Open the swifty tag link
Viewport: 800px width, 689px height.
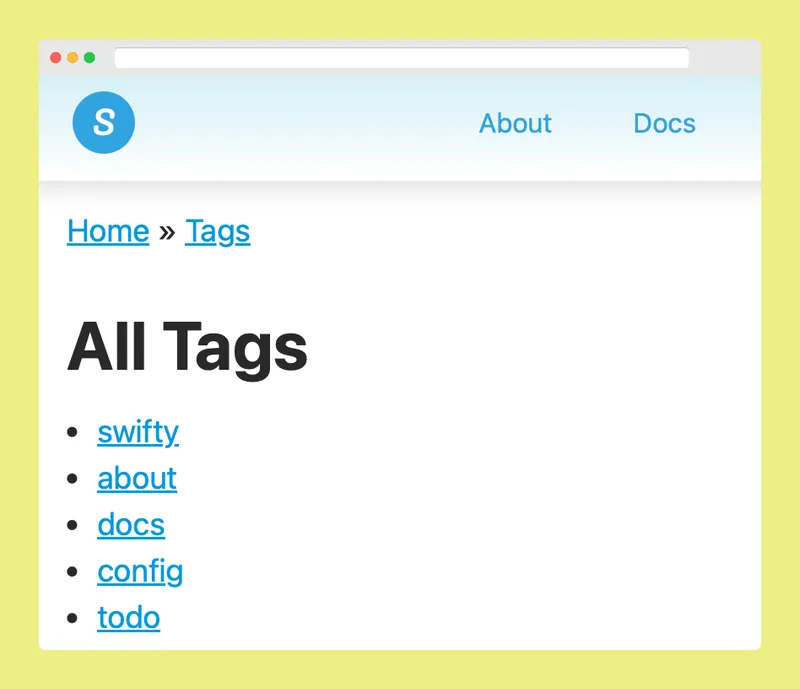(138, 432)
